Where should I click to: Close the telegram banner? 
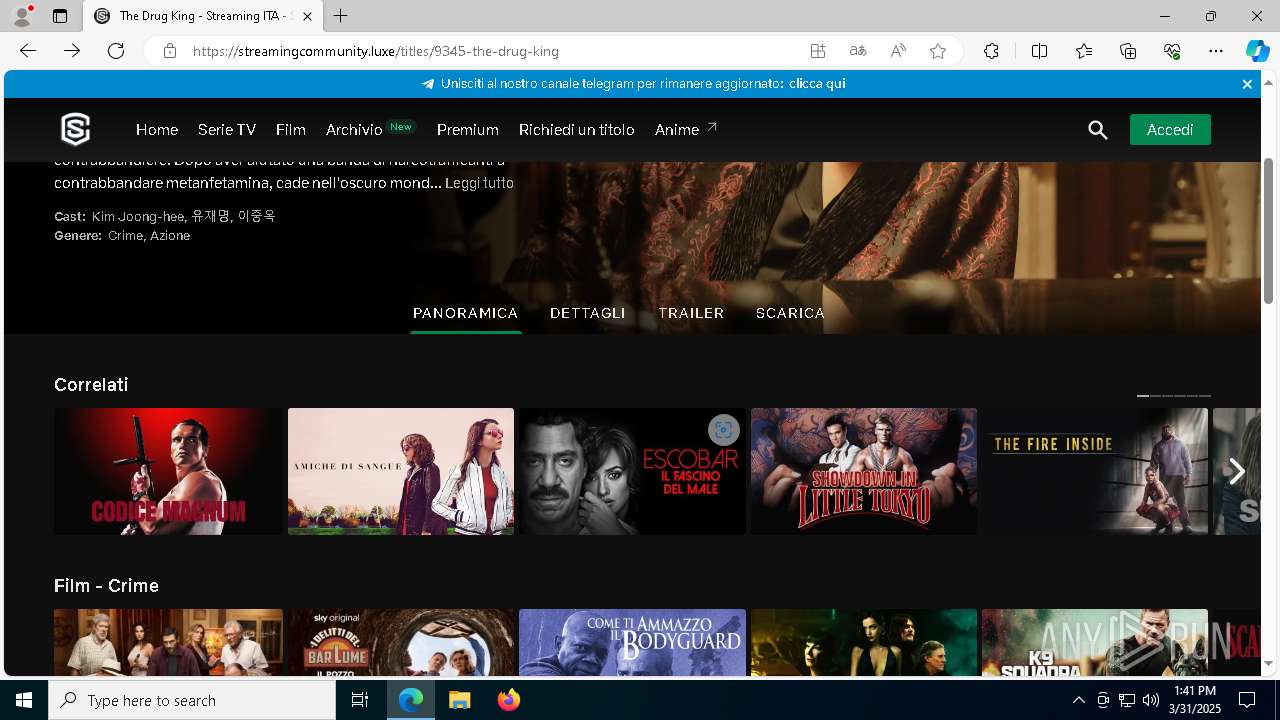1247,84
